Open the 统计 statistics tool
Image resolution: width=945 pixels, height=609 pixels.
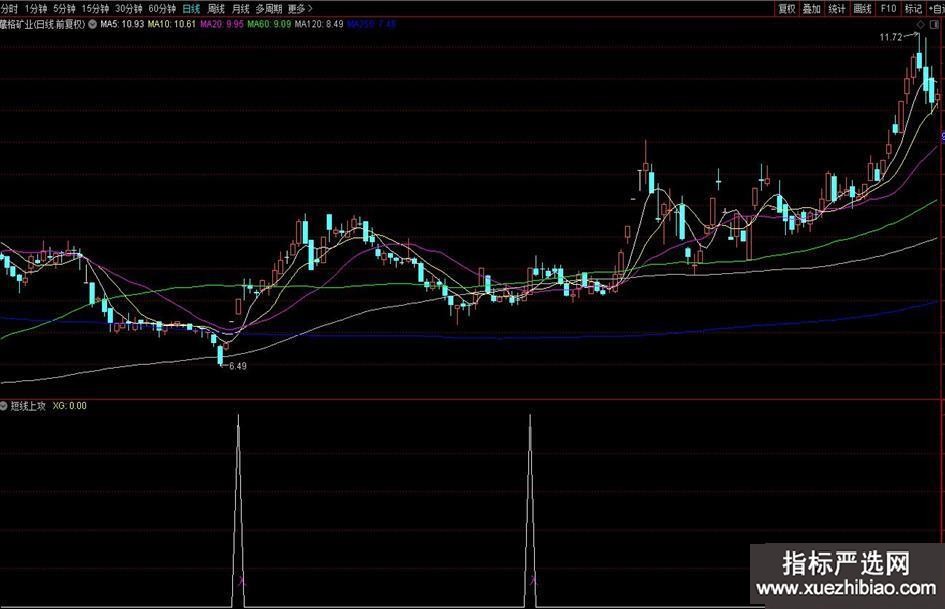pos(837,8)
